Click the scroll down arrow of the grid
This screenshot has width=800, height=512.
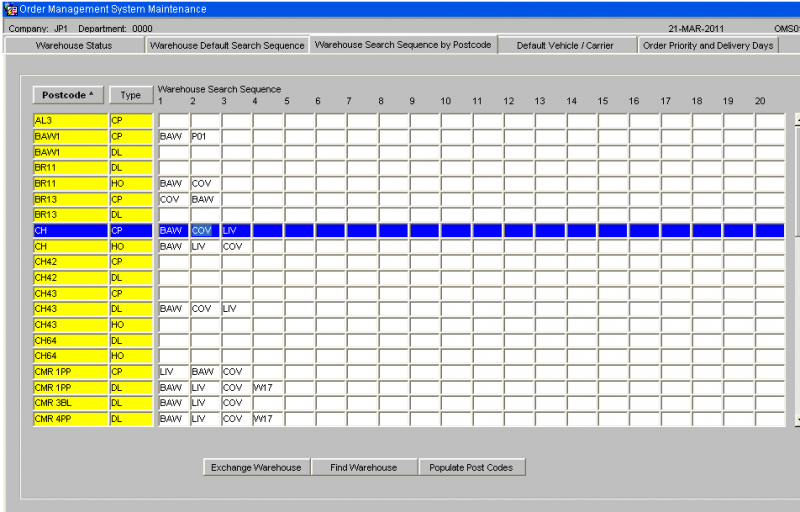click(x=797, y=420)
